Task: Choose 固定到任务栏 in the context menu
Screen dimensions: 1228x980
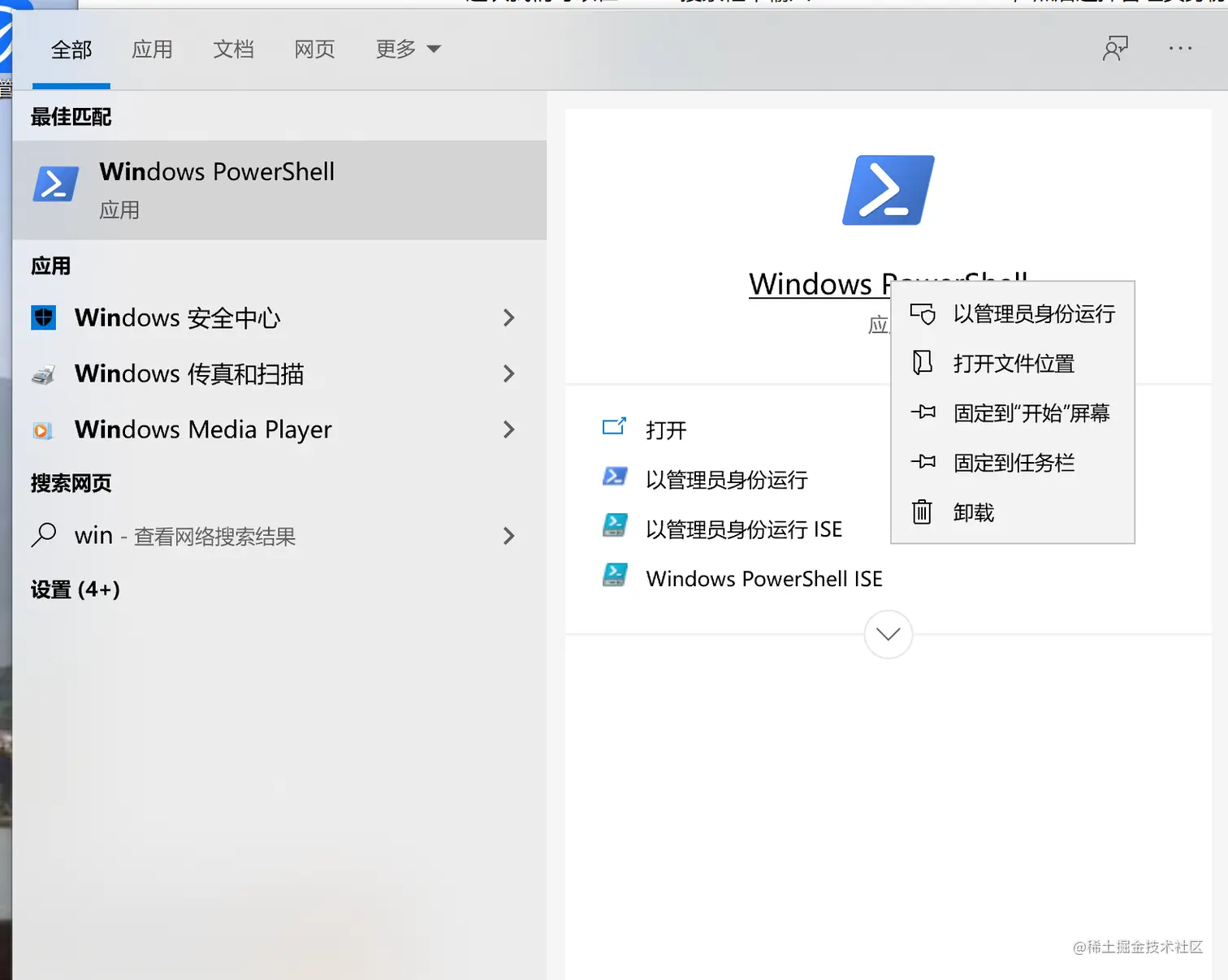Action: (1013, 463)
